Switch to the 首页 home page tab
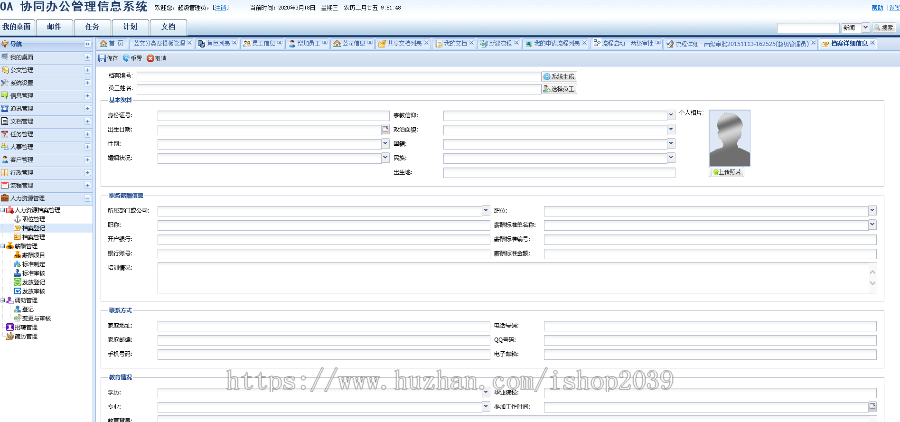Screen dimensions: 900x422 click(x=112, y=43)
